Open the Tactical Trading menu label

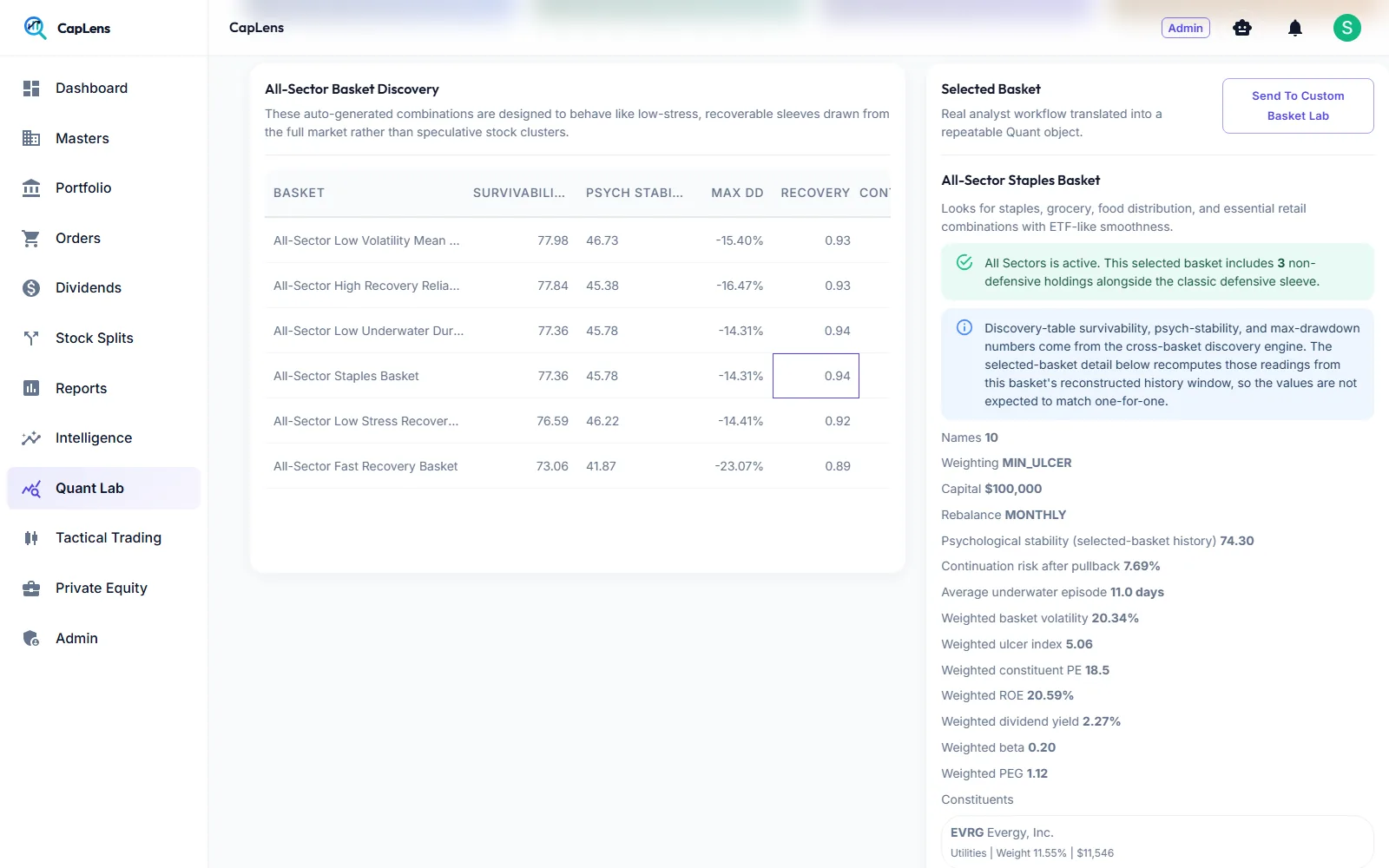109,537
